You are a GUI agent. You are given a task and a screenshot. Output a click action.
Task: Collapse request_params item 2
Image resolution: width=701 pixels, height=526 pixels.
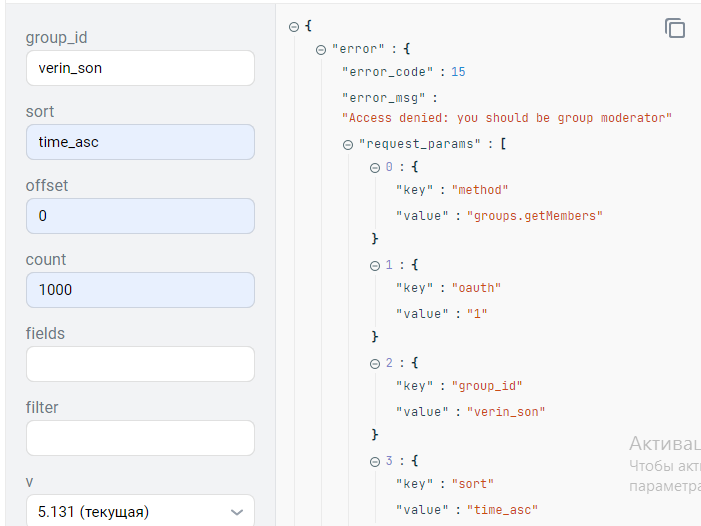coord(375,364)
